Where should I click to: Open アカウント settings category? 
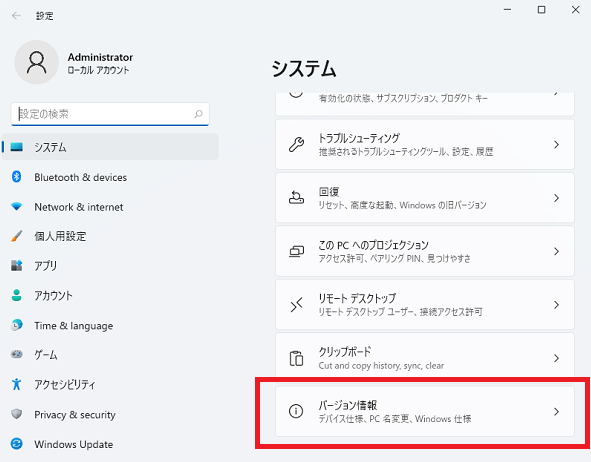[x=110, y=295]
